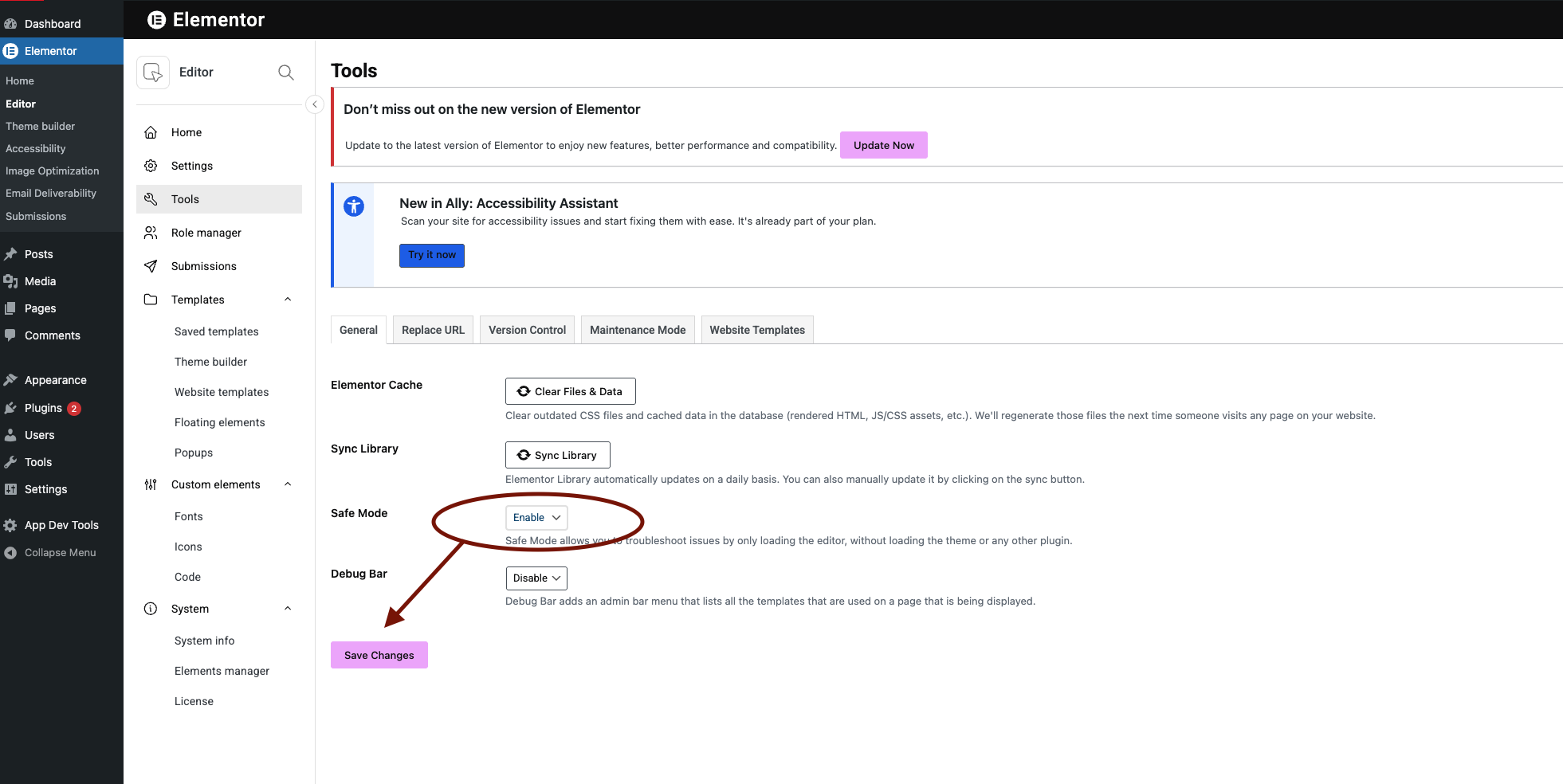Click the Home house icon
The height and width of the screenshot is (784, 1563).
(x=151, y=132)
